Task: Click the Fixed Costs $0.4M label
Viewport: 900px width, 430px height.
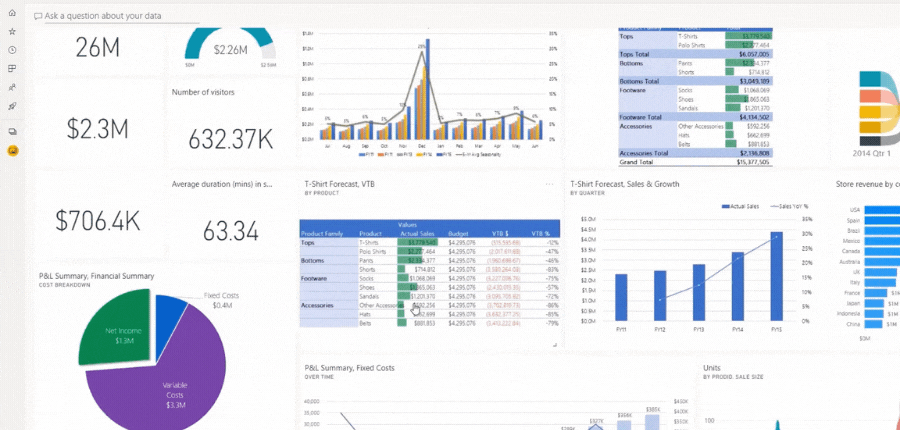Action: point(222,300)
